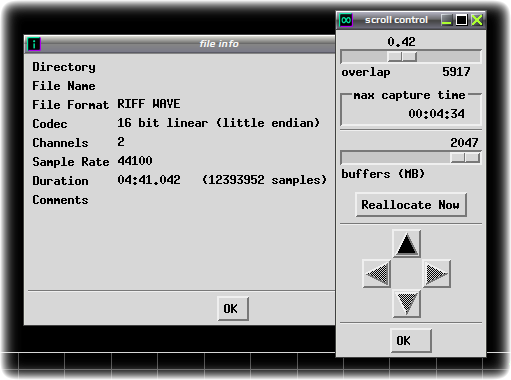Click the 'RIFF WAVE' file format value

[149, 104]
